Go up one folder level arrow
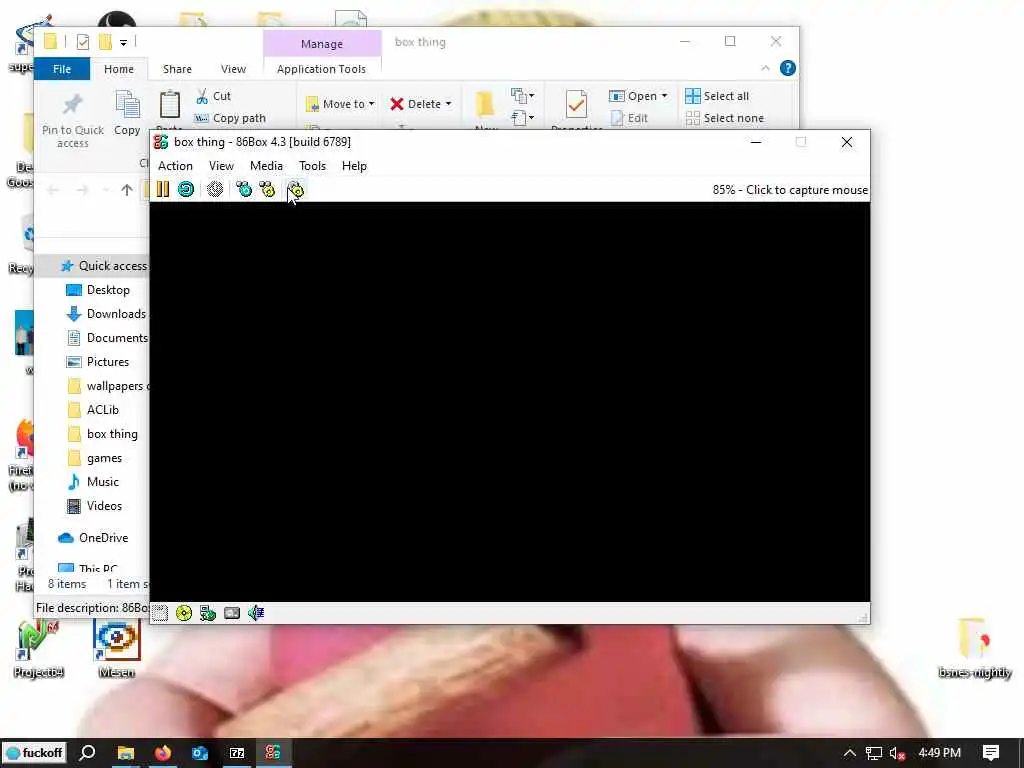 [x=127, y=190]
